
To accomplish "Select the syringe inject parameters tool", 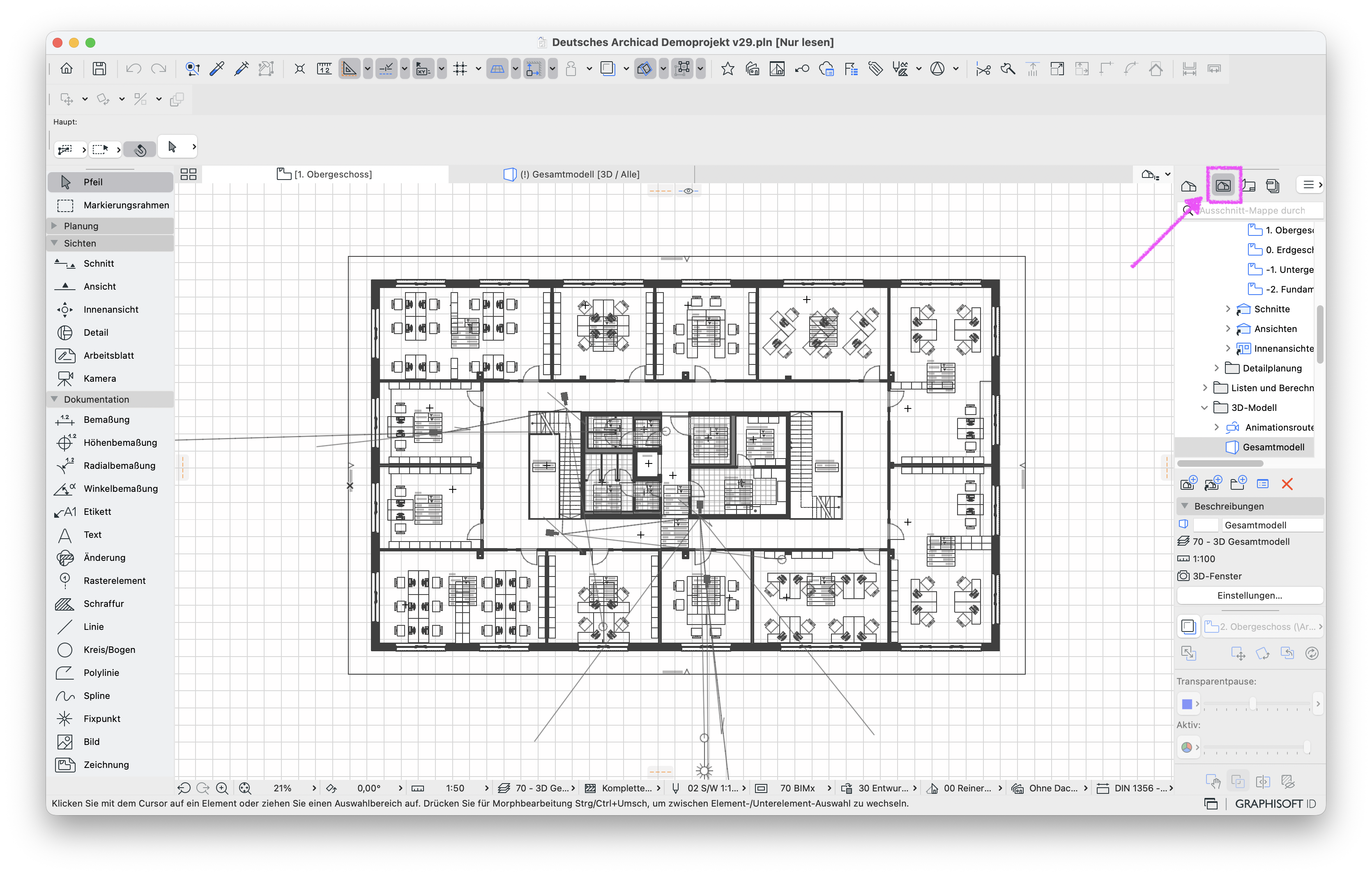I will 242,69.
